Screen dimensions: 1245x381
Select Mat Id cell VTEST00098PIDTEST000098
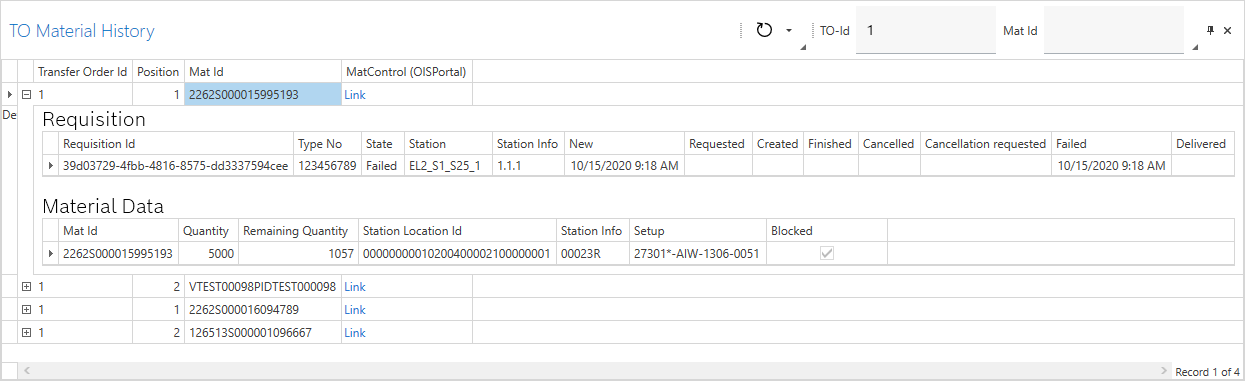pyautogui.click(x=263, y=287)
